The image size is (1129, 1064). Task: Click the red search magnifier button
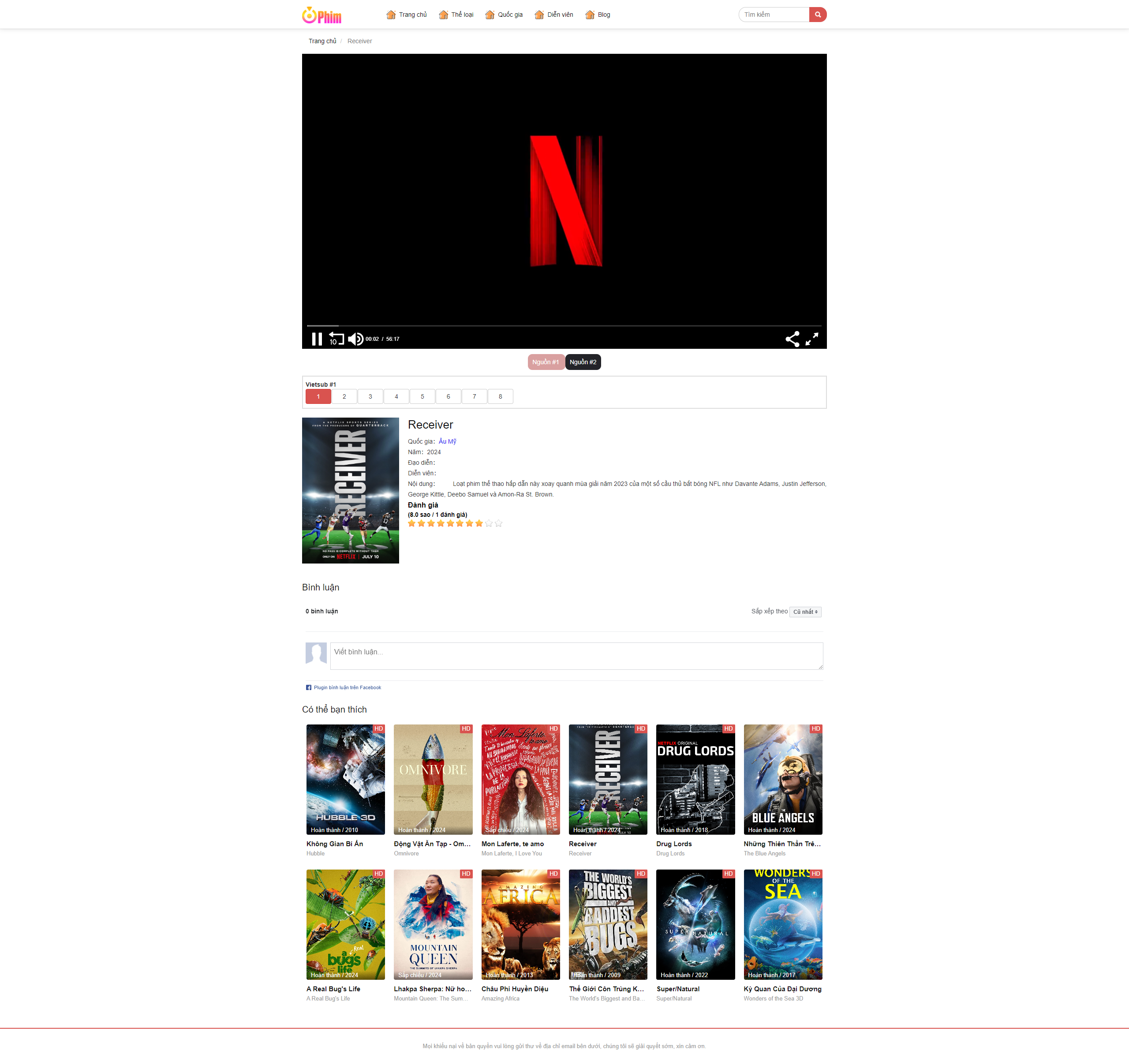pos(817,15)
